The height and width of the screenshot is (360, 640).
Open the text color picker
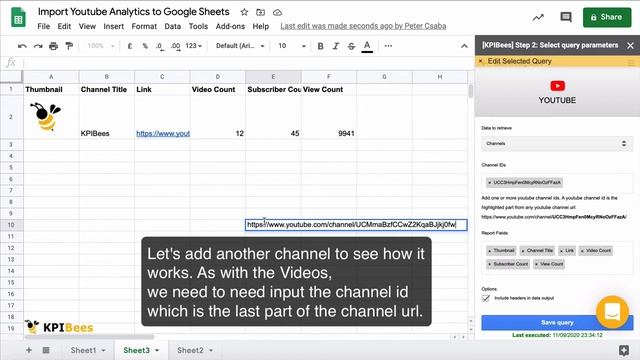coord(367,47)
